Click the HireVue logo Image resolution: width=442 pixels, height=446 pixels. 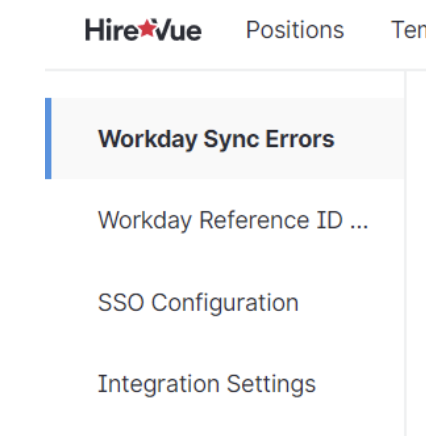click(x=143, y=30)
